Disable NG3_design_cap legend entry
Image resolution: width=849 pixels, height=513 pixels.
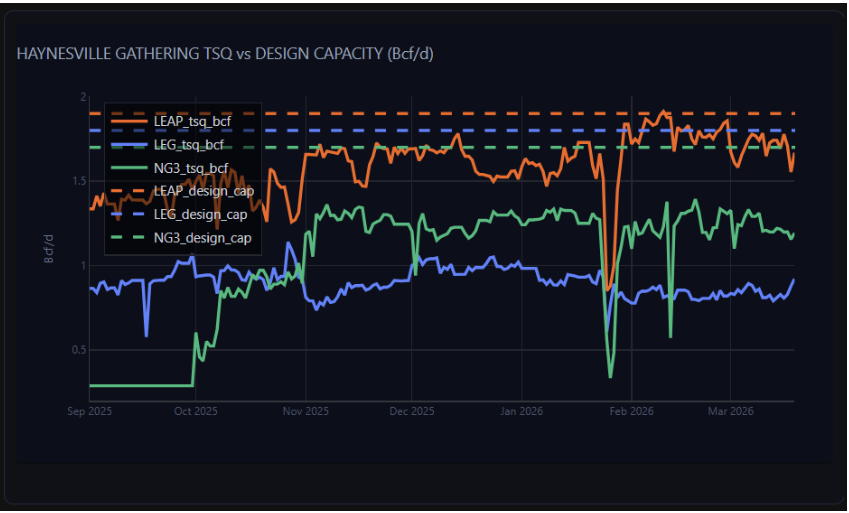click(201, 238)
